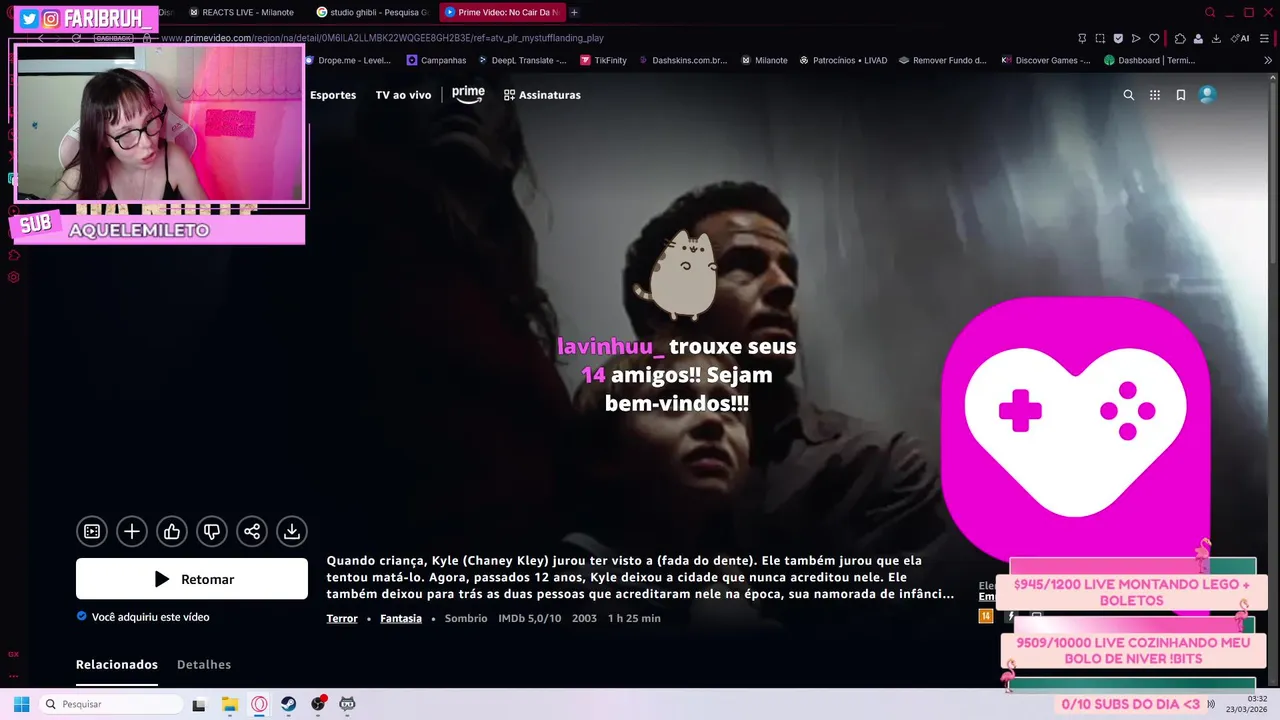Like the movie with thumbs up
The image size is (1280, 720).
(x=172, y=532)
